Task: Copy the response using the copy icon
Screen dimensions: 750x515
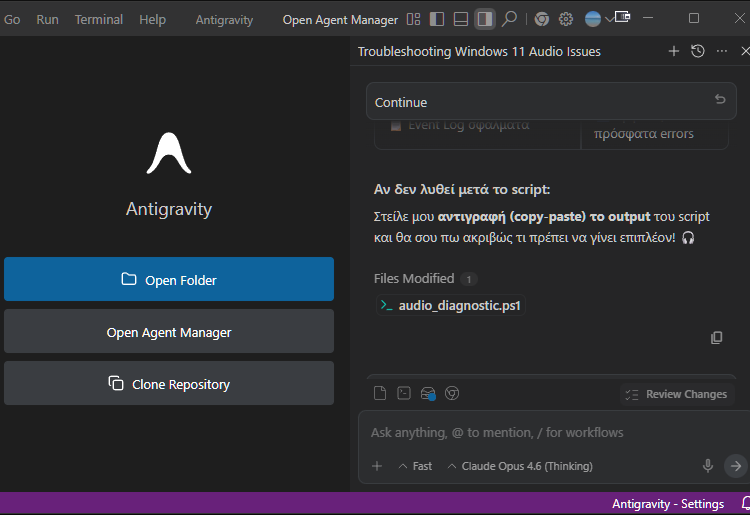Action: 716,338
